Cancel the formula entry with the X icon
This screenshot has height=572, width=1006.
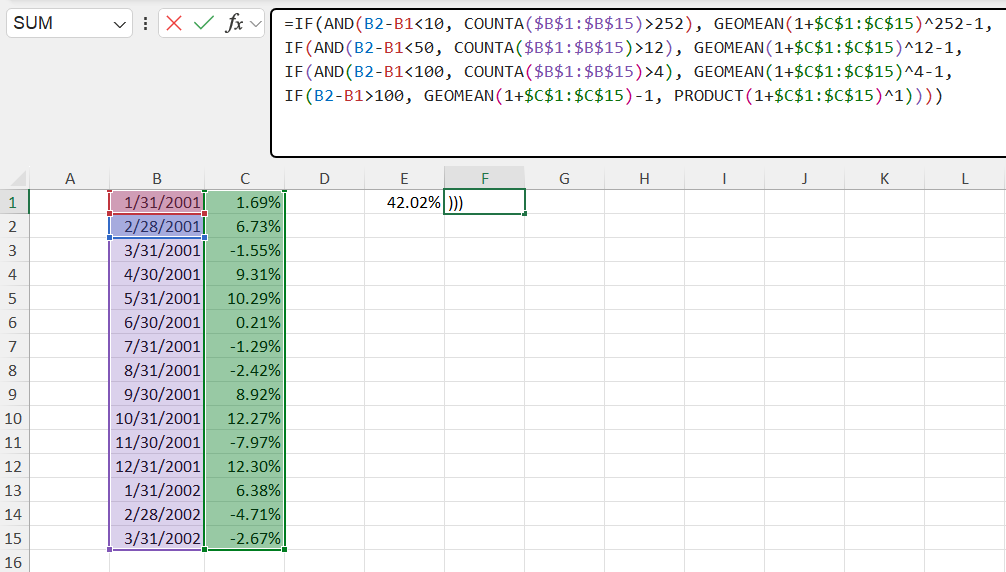(175, 23)
